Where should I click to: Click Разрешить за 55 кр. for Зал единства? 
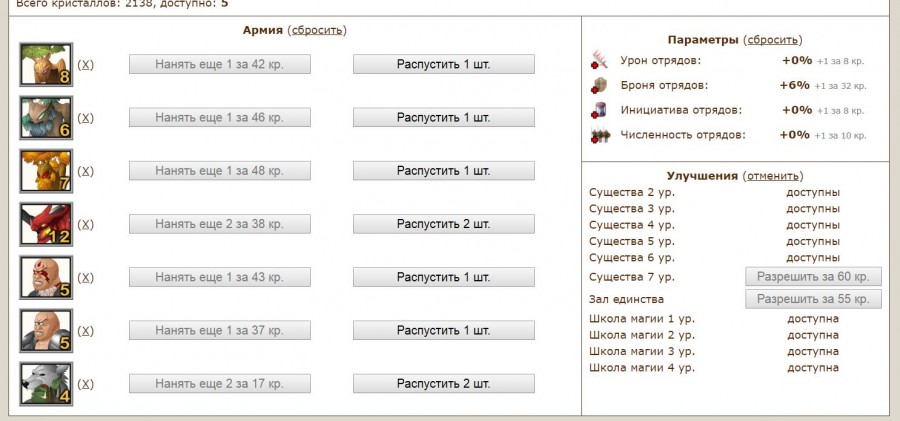(x=813, y=299)
